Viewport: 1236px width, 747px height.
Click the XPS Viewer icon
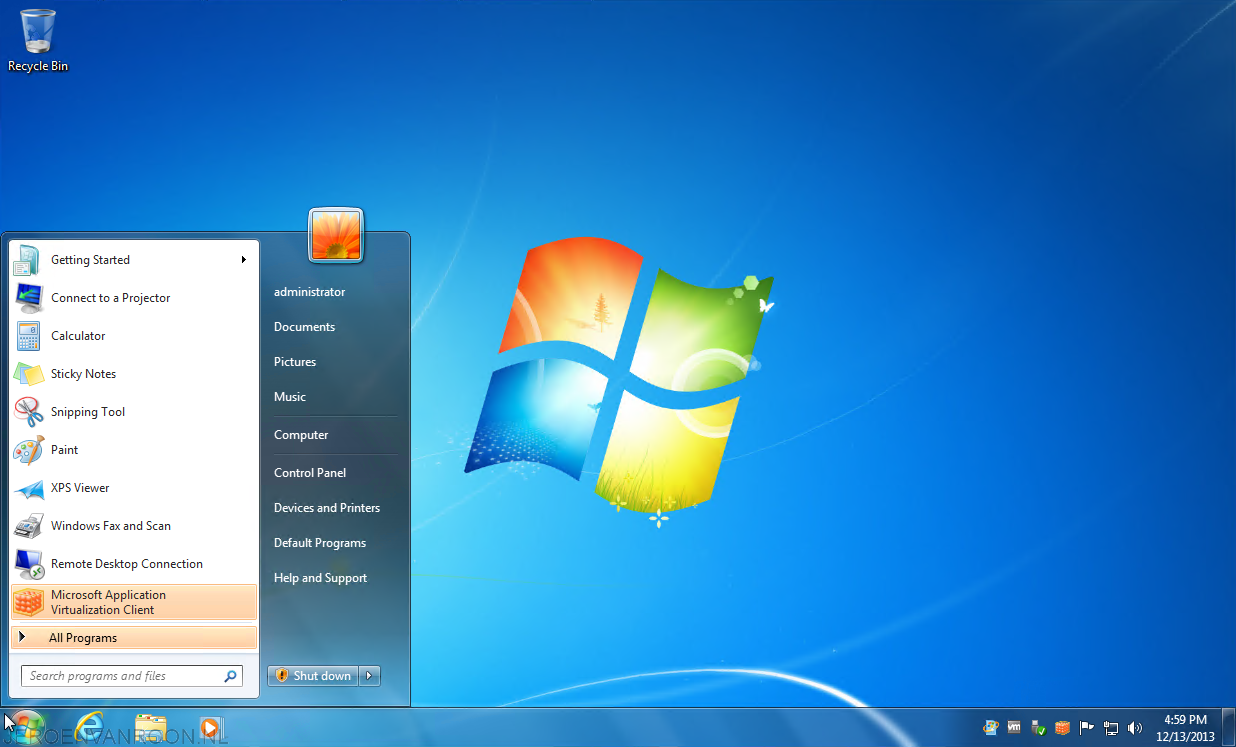point(28,488)
